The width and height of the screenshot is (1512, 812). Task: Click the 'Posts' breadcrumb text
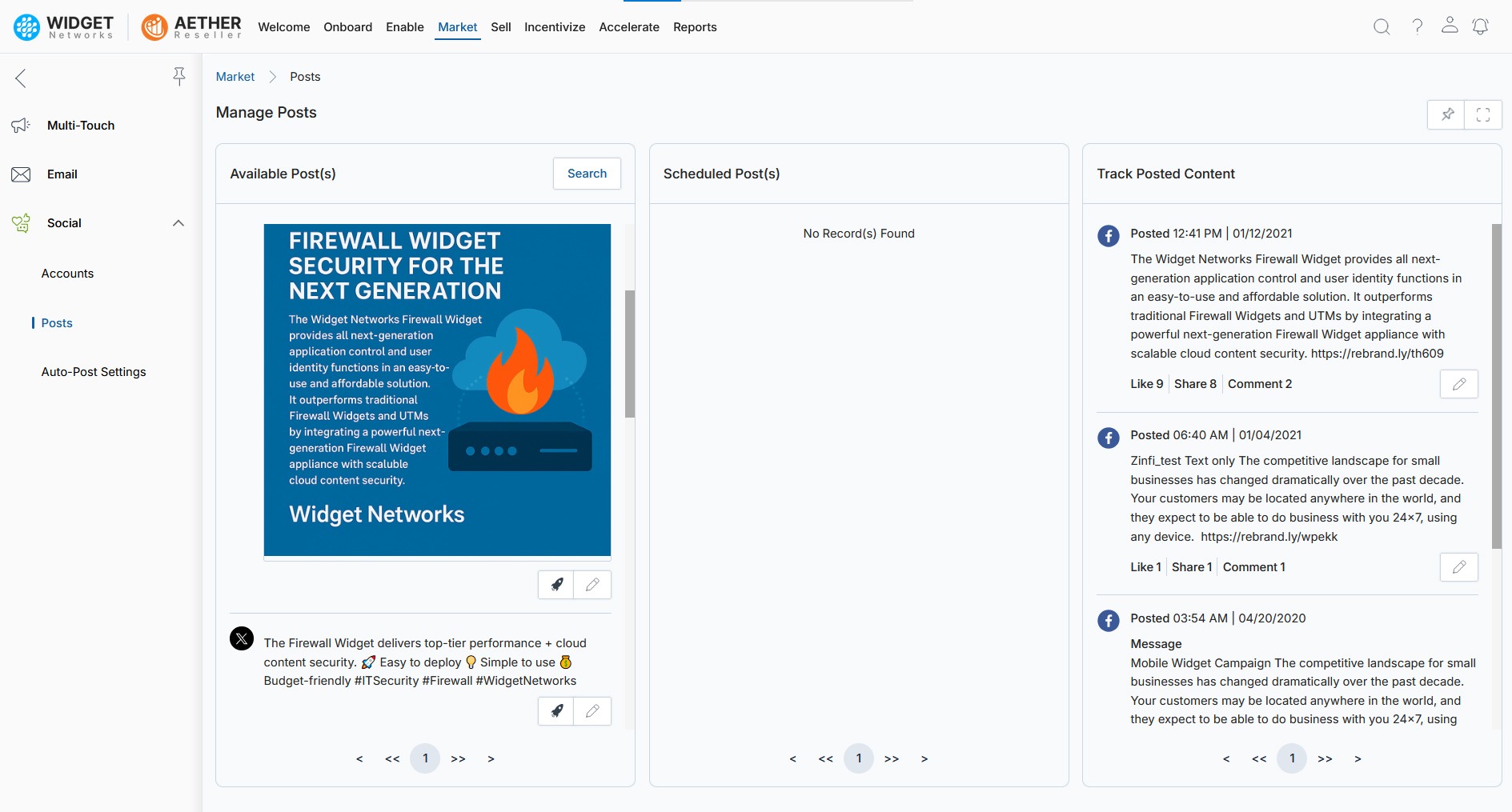(x=305, y=77)
